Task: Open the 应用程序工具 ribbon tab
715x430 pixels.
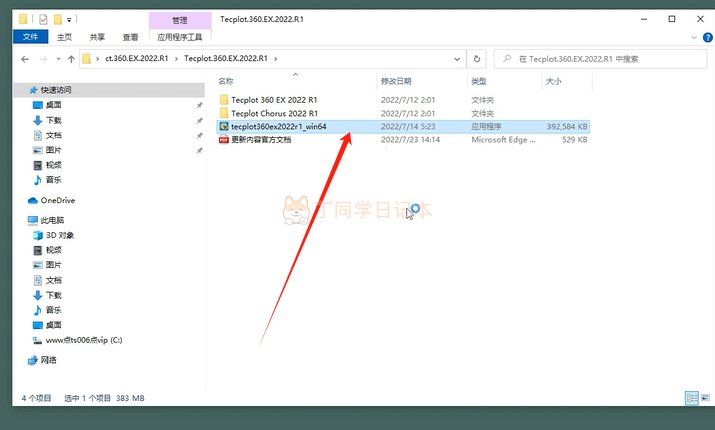Action: (179, 37)
